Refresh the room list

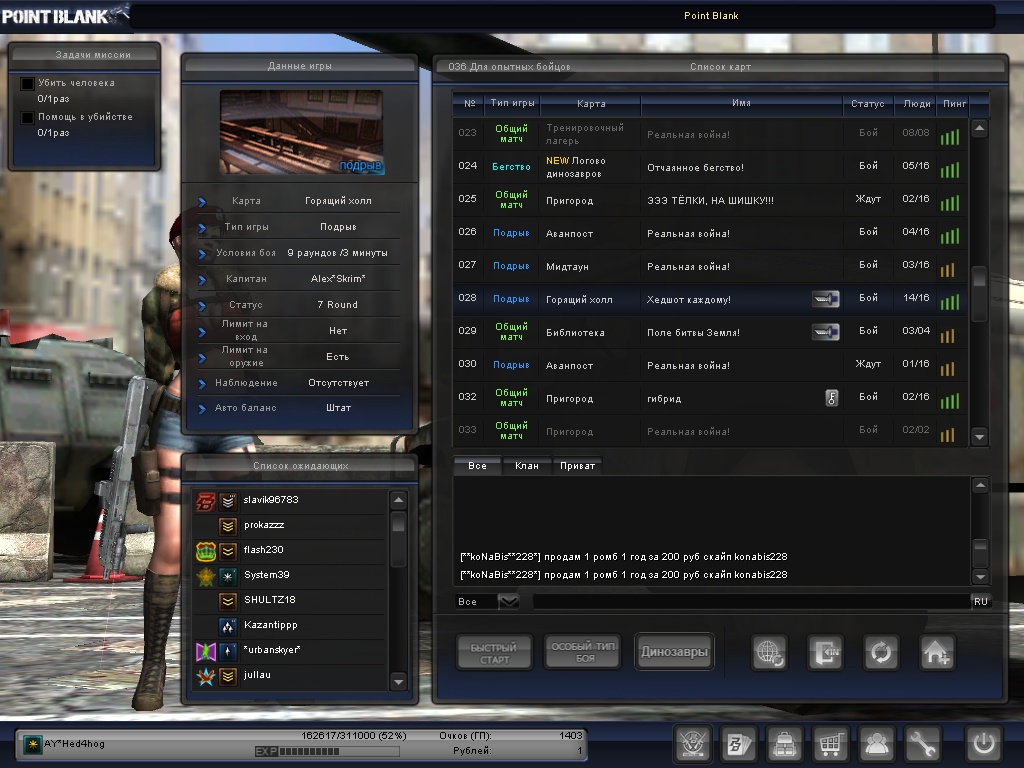881,653
